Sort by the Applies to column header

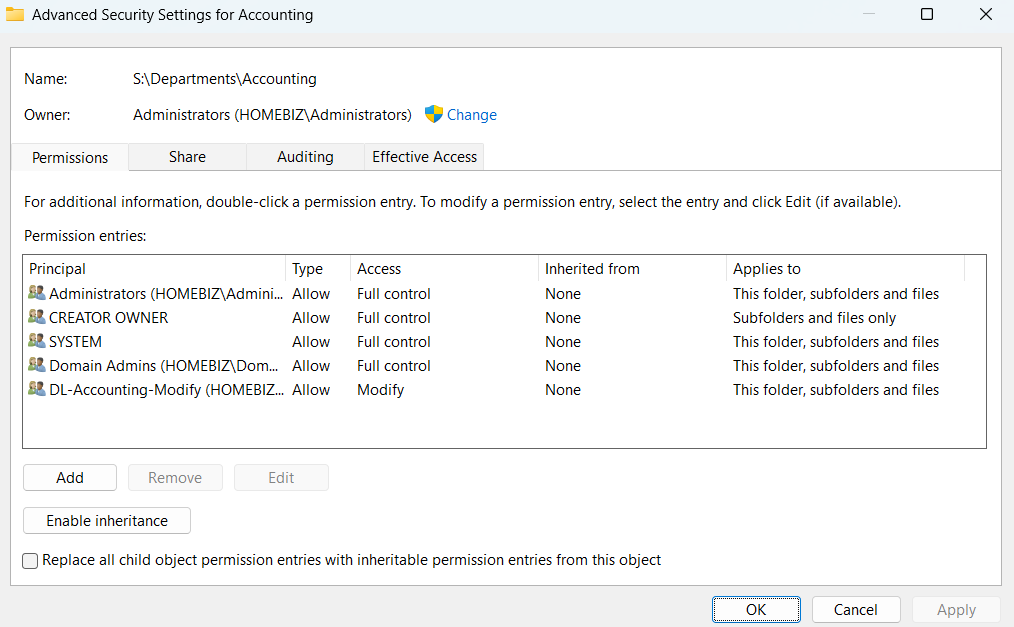click(846, 269)
